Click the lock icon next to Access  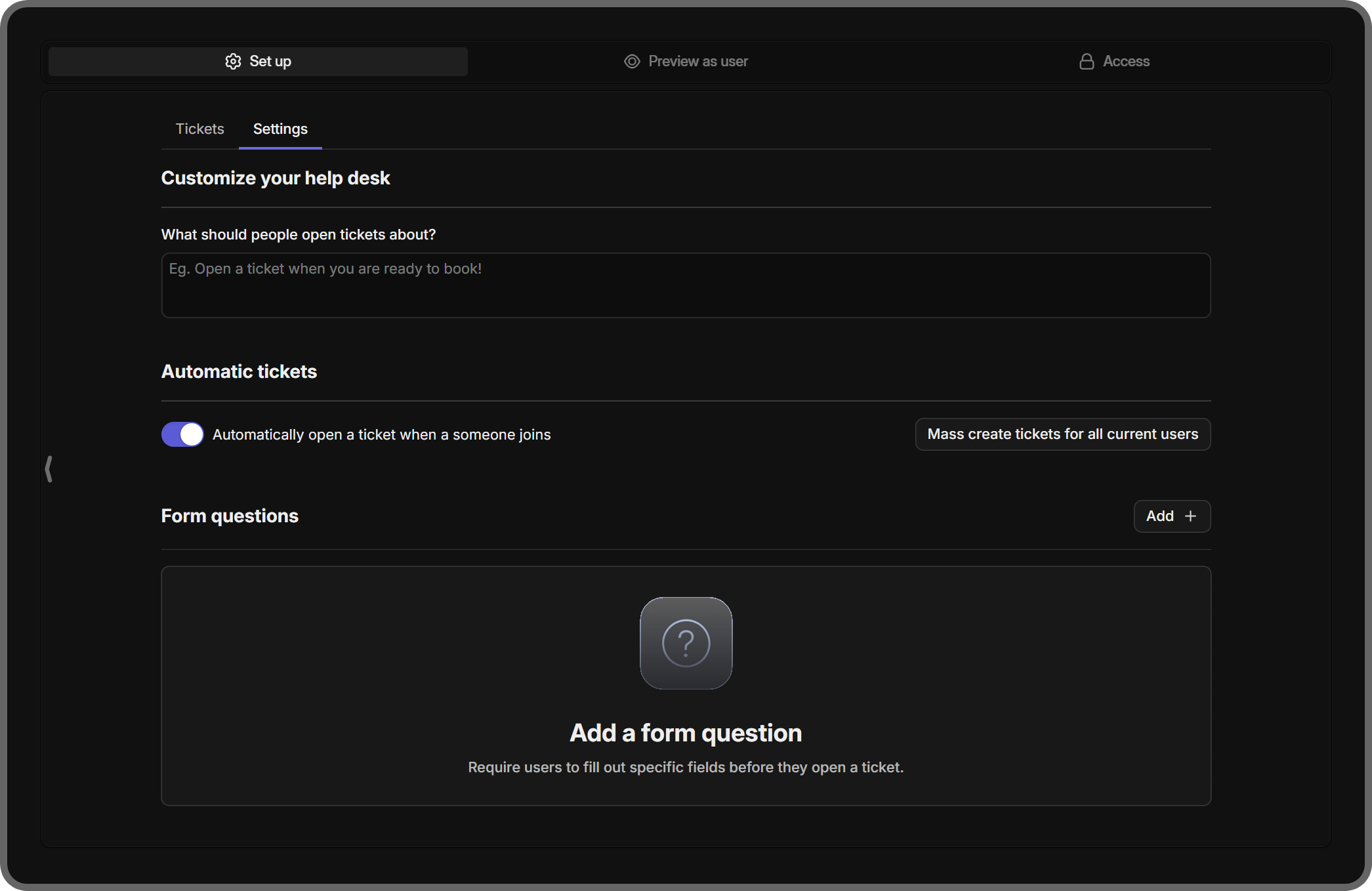tap(1086, 61)
